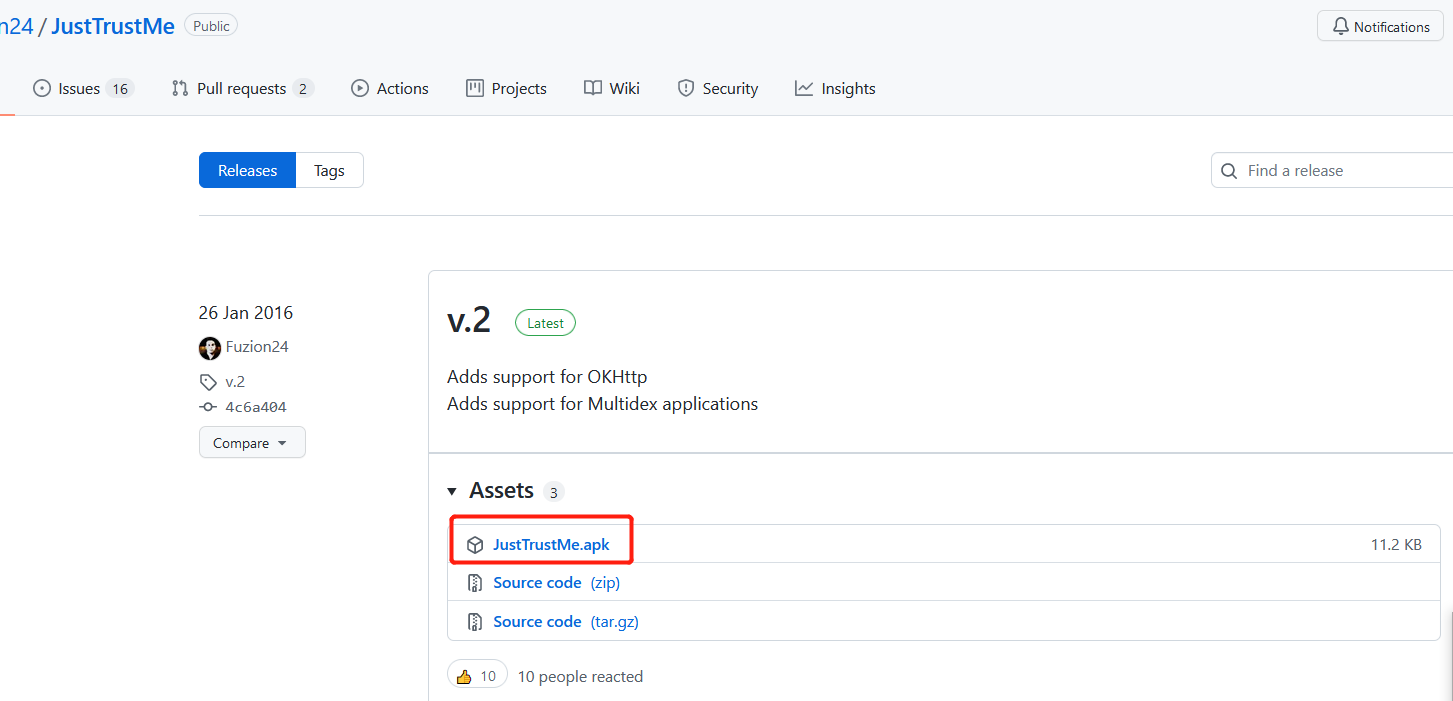
Task: View the Insights graph icon
Action: tap(804, 88)
